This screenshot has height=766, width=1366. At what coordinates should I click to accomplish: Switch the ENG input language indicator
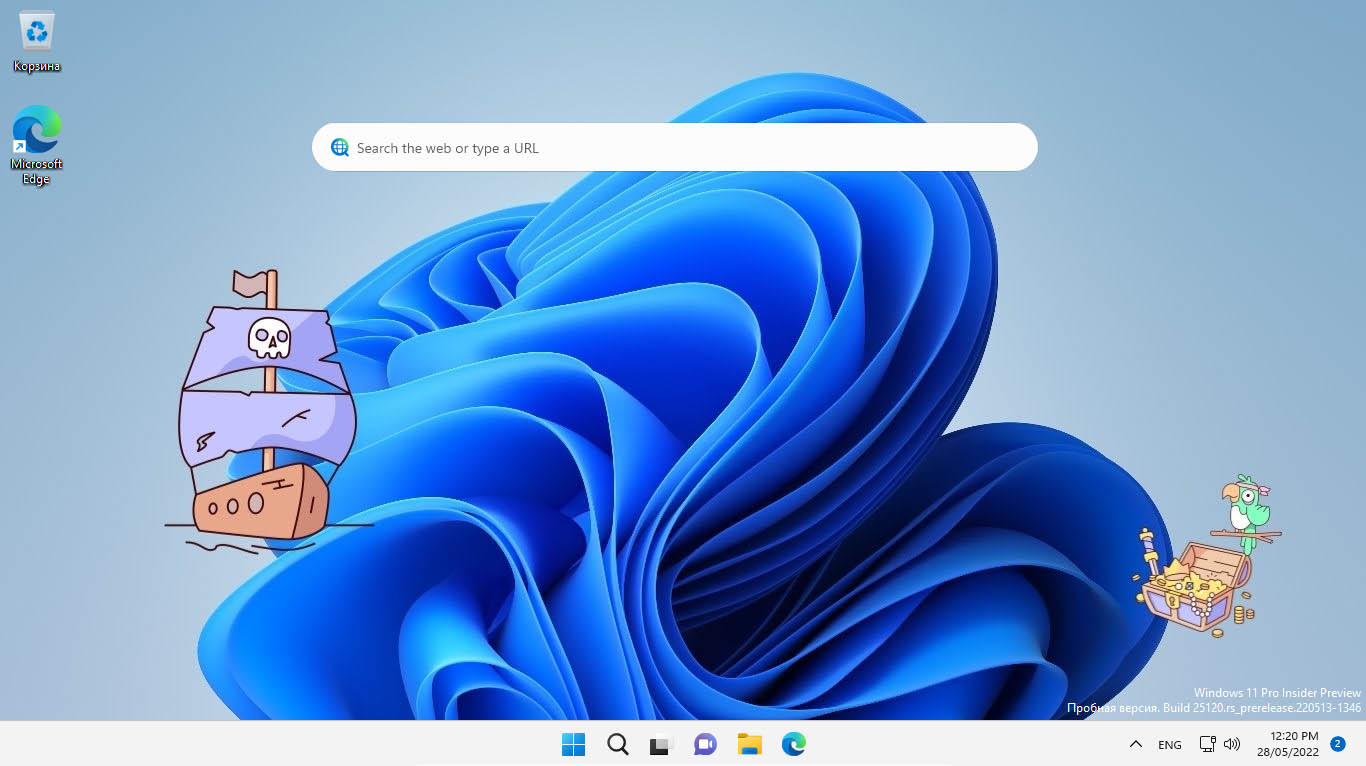point(1169,745)
